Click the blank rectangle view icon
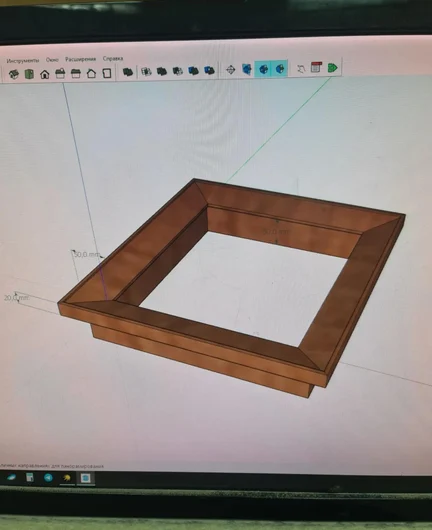 click(x=107, y=73)
